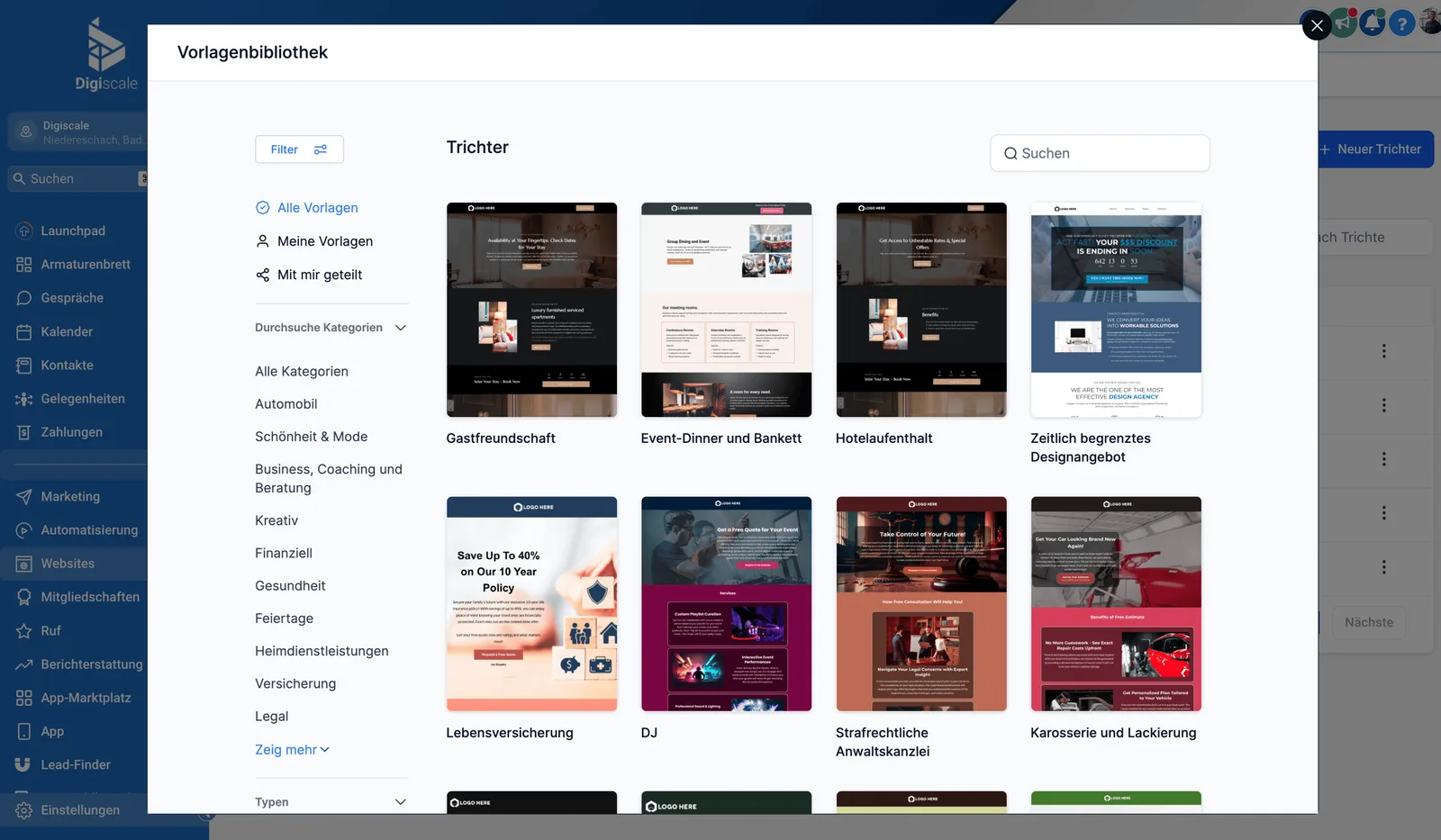Image resolution: width=1441 pixels, height=840 pixels.
Task: Open Gespräche chat bubble icon
Action: tap(24, 298)
